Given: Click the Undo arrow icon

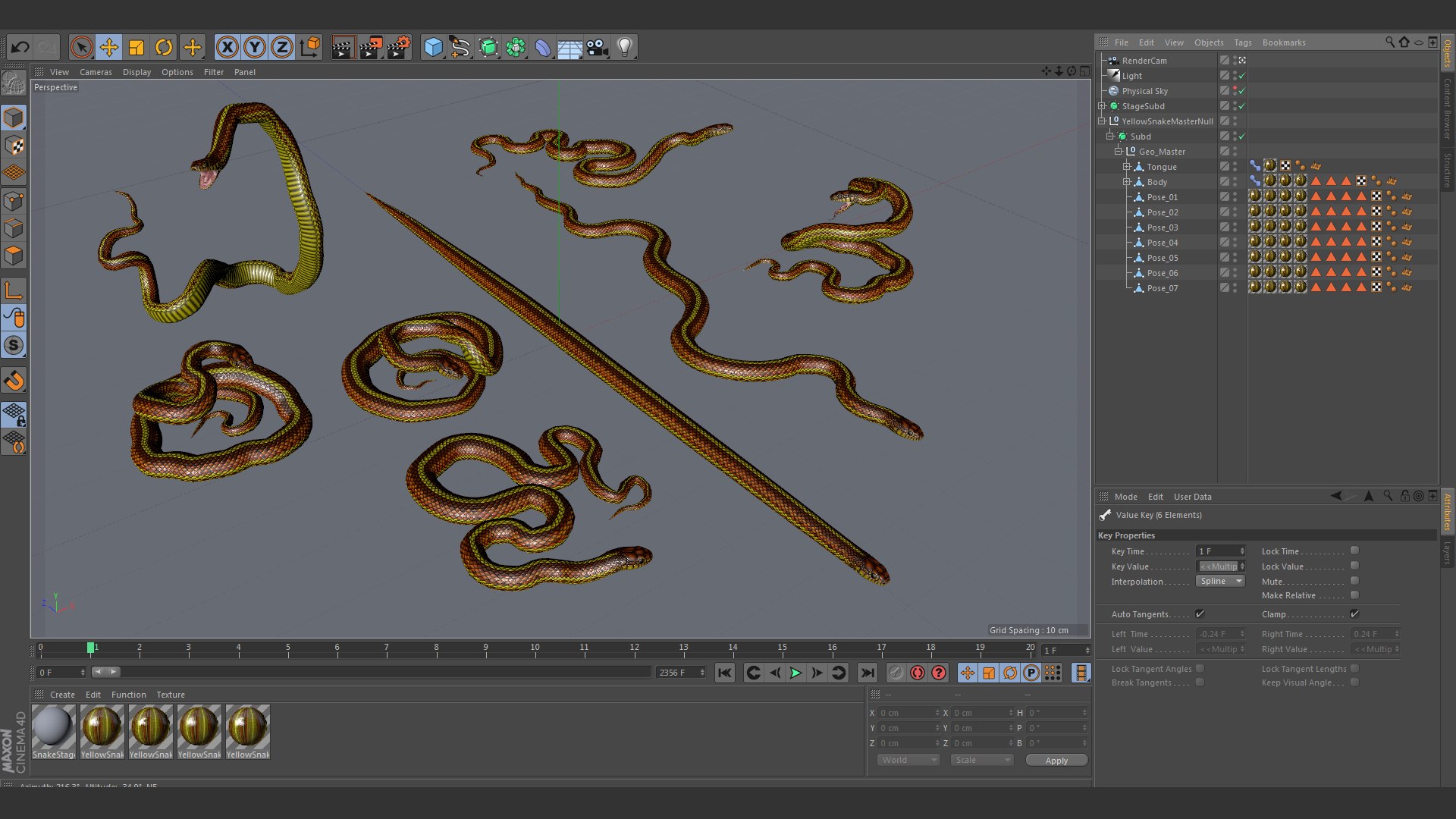Looking at the screenshot, I should [20, 47].
